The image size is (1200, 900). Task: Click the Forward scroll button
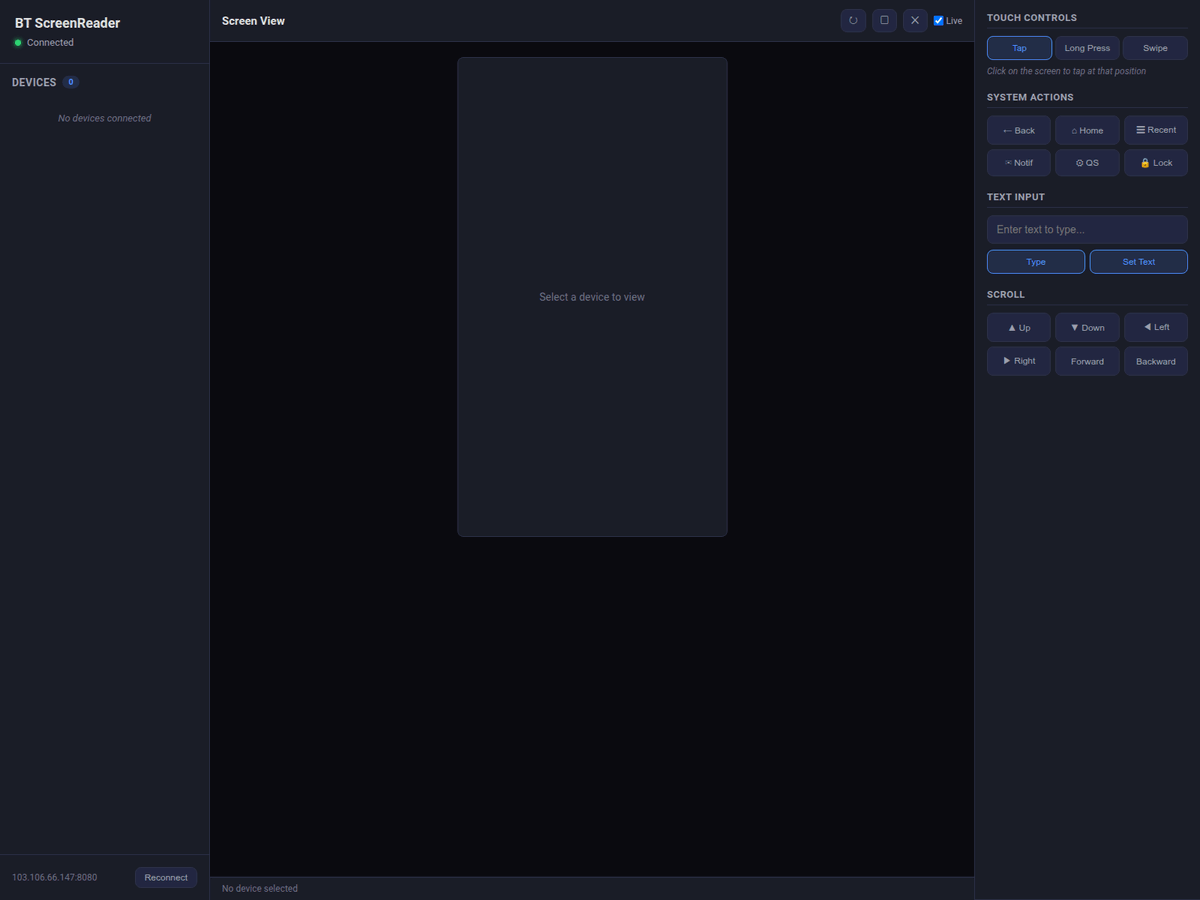tap(1087, 361)
